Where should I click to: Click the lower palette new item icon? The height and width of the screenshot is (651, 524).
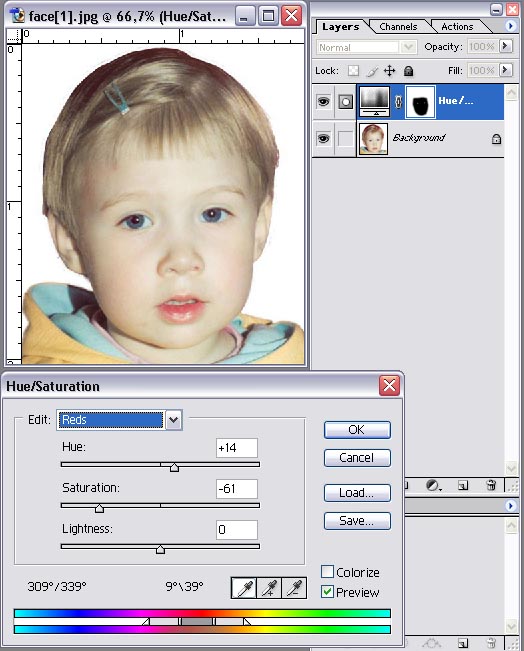[463, 644]
